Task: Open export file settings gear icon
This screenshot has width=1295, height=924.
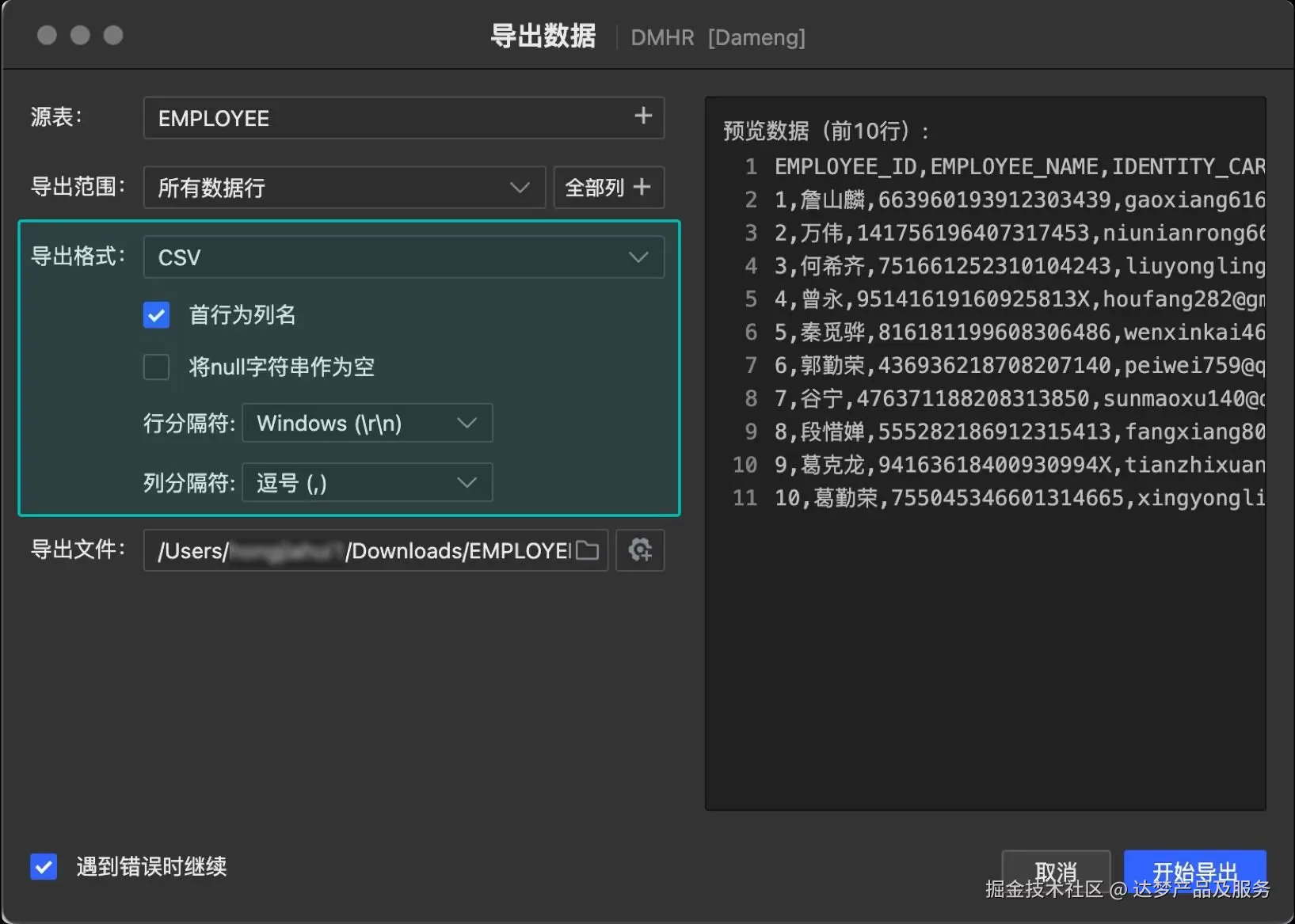Action: (640, 549)
